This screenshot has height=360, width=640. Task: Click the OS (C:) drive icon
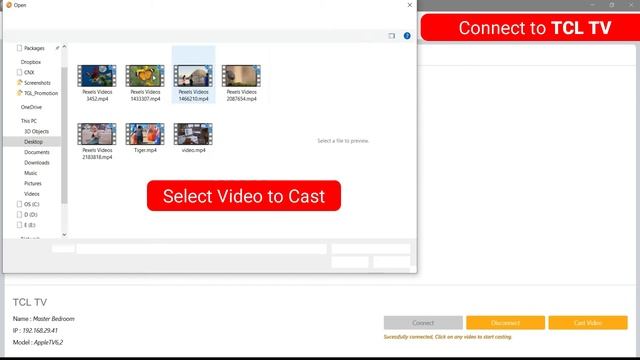point(19,204)
